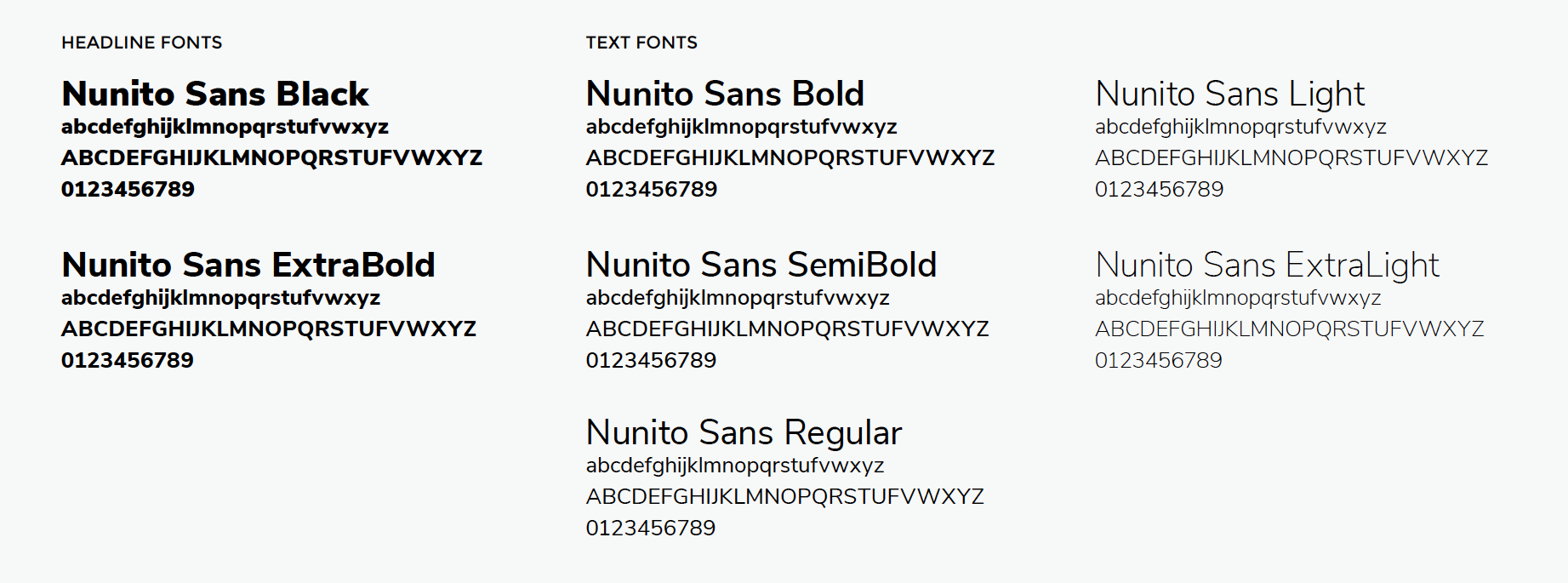The image size is (1568, 583).
Task: Click the lowercase alphabet under Nunito Sans SemiBold
Action: tap(737, 298)
